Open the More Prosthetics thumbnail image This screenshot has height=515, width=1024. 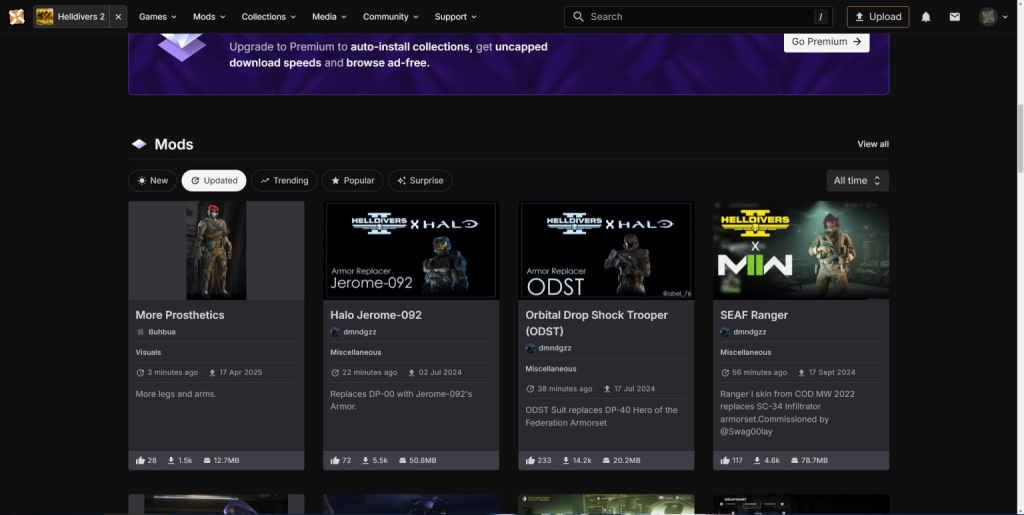click(216, 251)
